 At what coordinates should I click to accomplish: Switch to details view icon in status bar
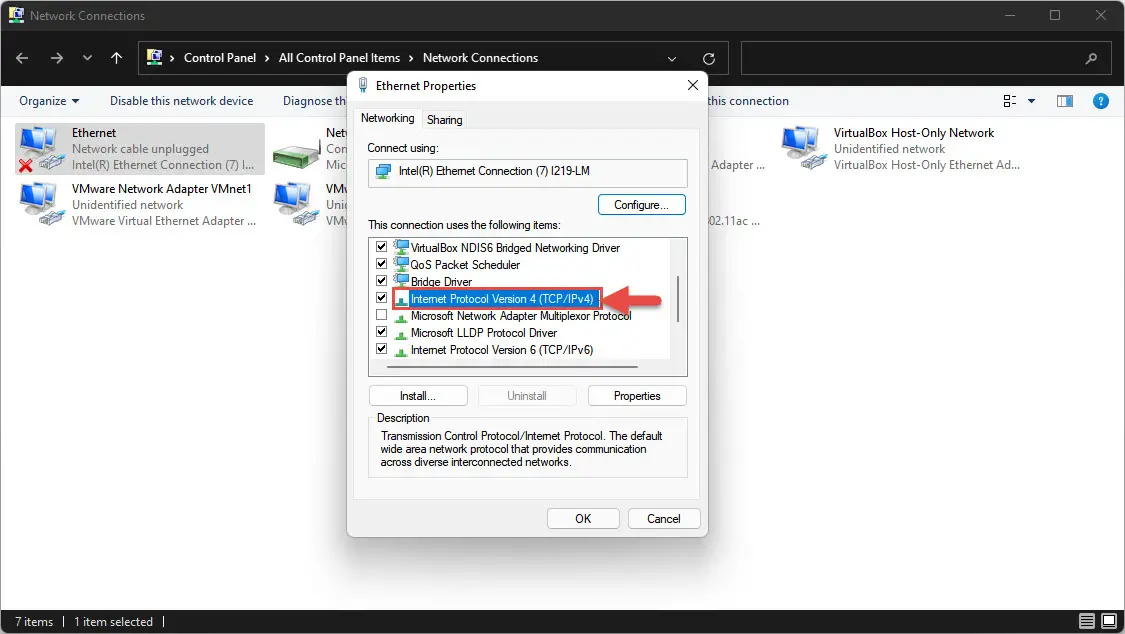1087,621
